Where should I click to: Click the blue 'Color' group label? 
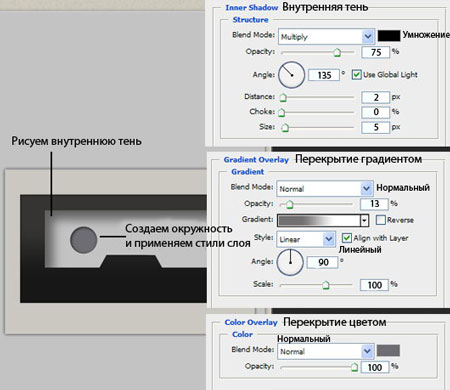click(242, 334)
